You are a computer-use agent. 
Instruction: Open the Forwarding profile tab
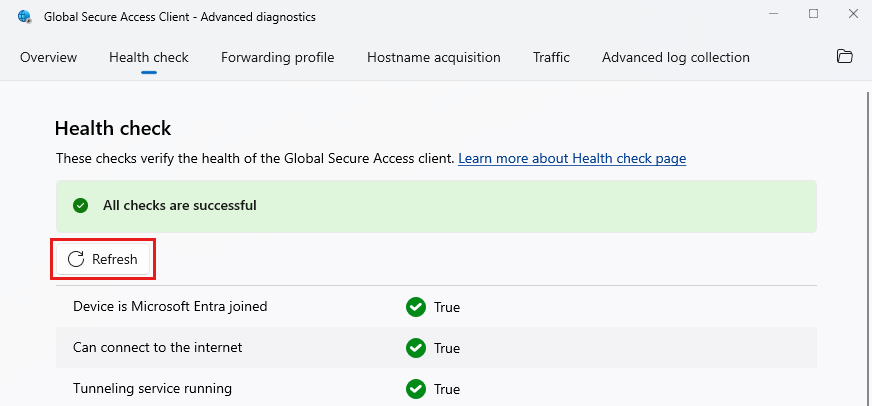click(x=277, y=57)
